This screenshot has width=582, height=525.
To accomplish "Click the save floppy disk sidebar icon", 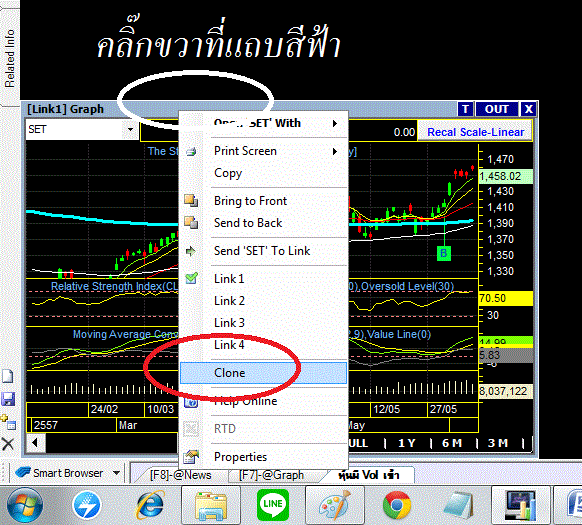I will point(8,399).
